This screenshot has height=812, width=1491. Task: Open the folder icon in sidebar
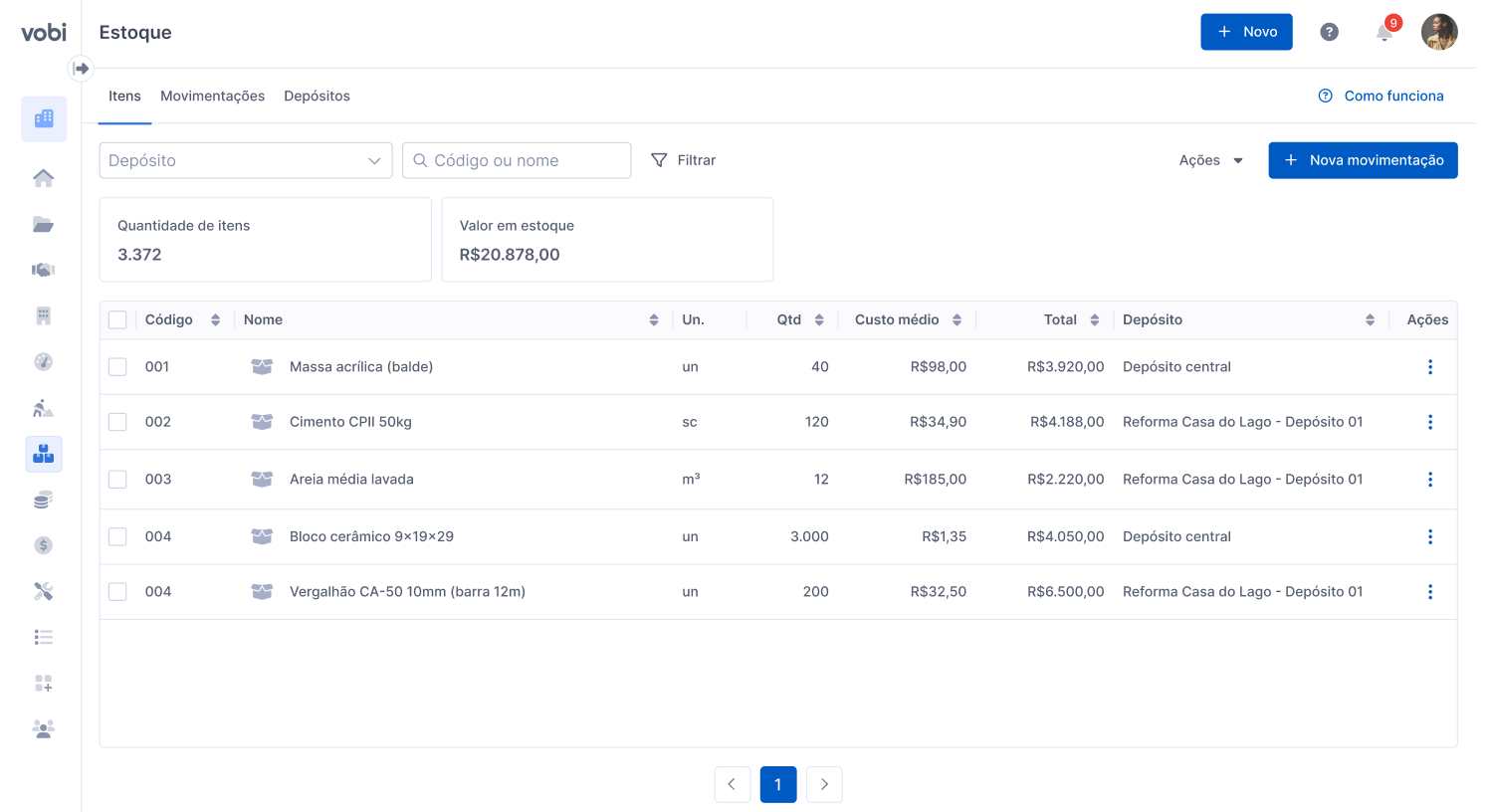43,225
